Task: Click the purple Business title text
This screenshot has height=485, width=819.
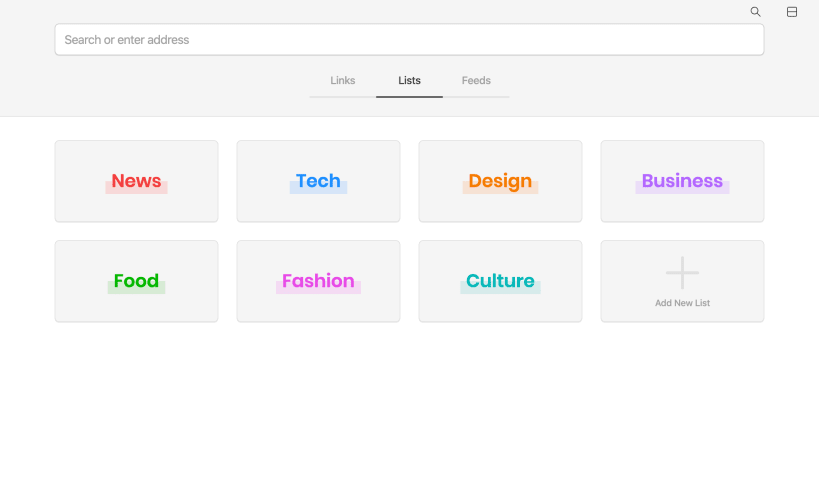Action: coord(682,181)
